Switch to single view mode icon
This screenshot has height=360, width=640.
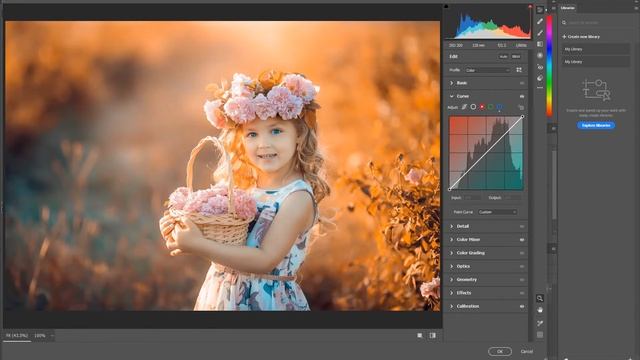pyautogui.click(x=420, y=336)
